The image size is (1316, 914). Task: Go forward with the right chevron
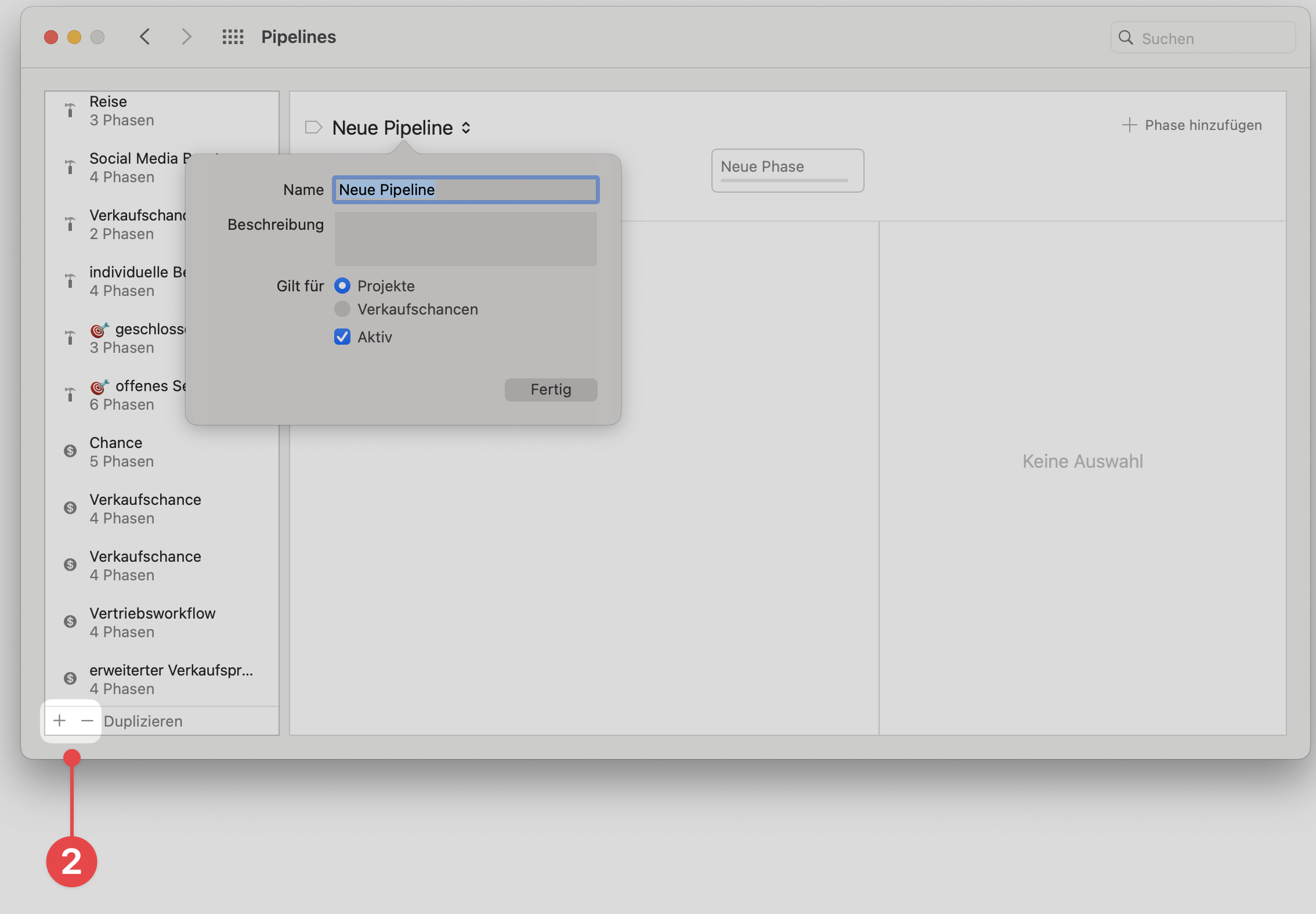(186, 37)
